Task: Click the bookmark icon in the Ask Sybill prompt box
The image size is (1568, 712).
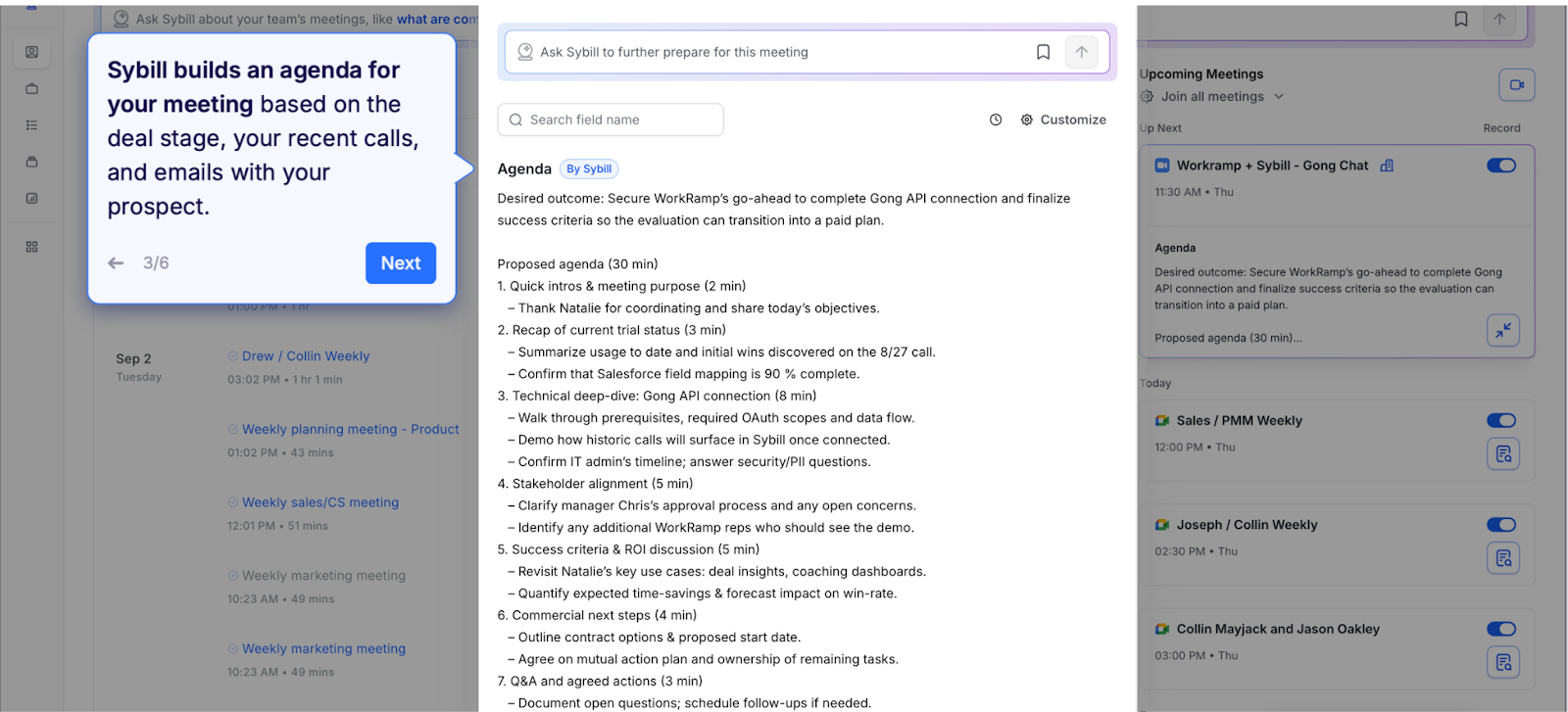Action: tap(1043, 52)
